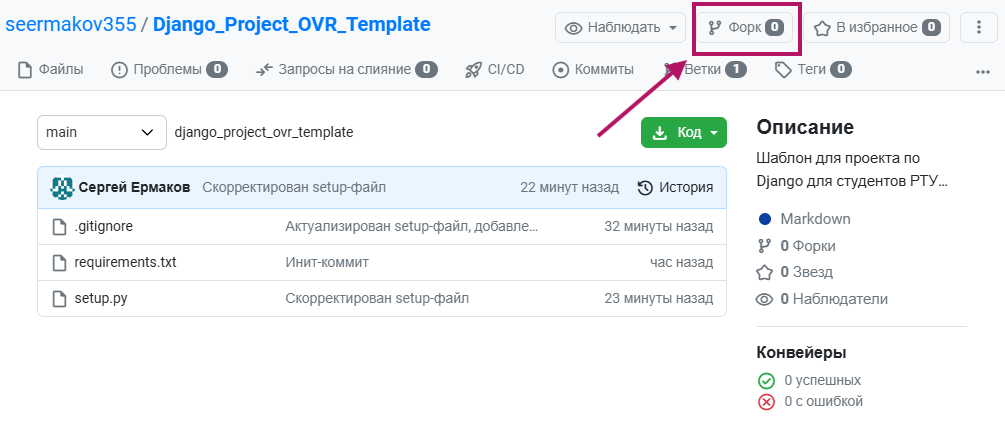Image resolution: width=1005 pixels, height=429 pixels.
Task: Open the requirements.txt file
Action: pos(126,262)
